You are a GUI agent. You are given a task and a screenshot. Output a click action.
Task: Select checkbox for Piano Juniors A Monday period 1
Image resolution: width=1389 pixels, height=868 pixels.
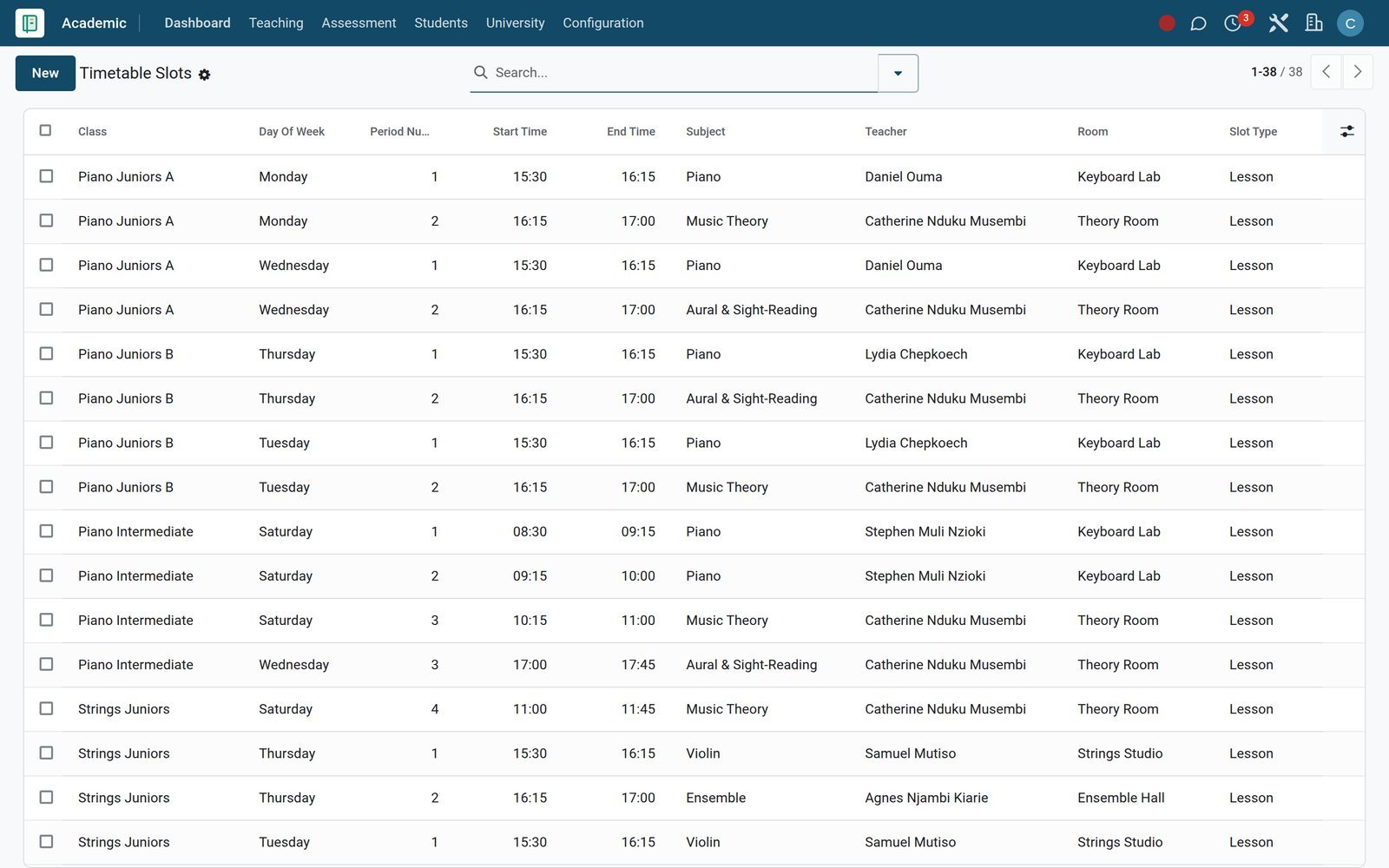tap(46, 176)
